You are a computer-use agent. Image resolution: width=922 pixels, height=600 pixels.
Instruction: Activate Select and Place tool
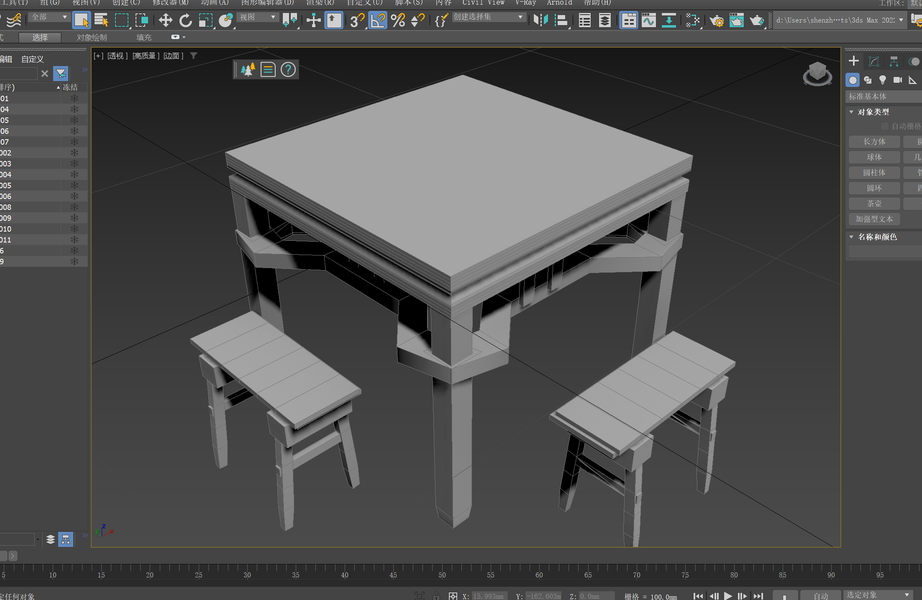225,21
